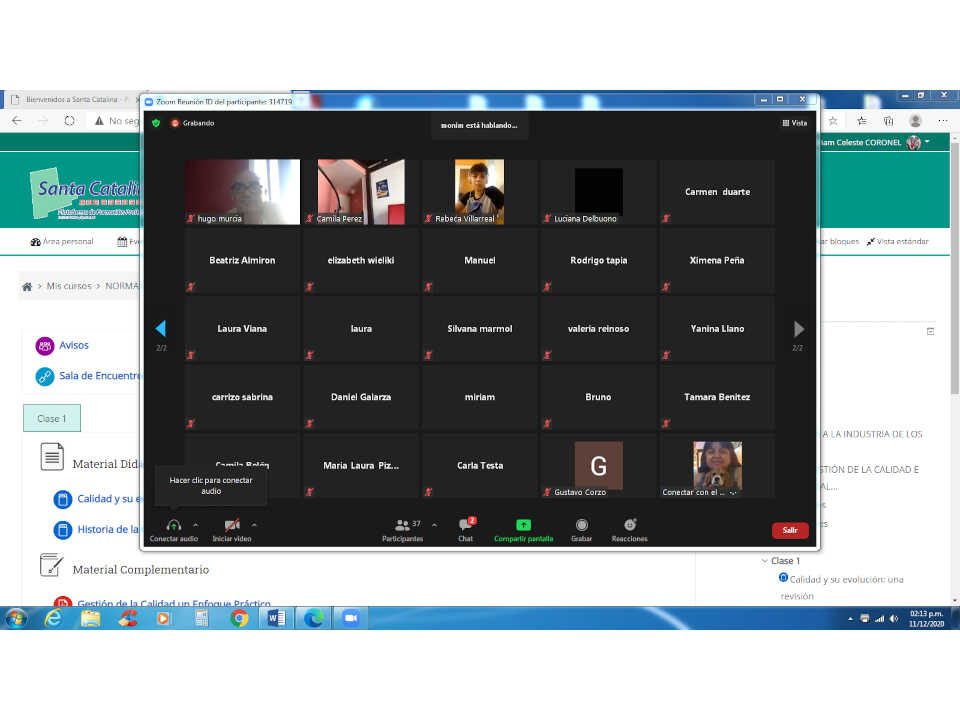Click Mis cursos in the breadcrumb
960x720 pixels.
point(69,286)
